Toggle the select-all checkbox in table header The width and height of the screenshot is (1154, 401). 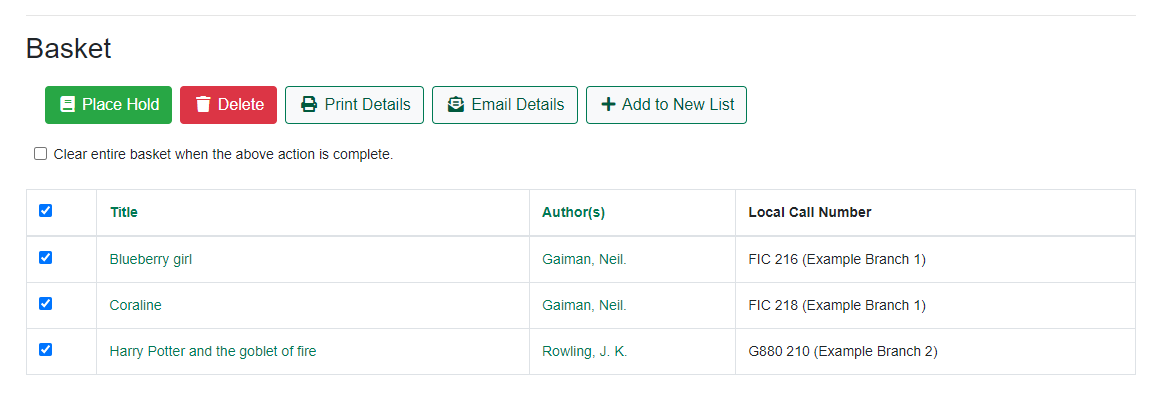point(45,211)
